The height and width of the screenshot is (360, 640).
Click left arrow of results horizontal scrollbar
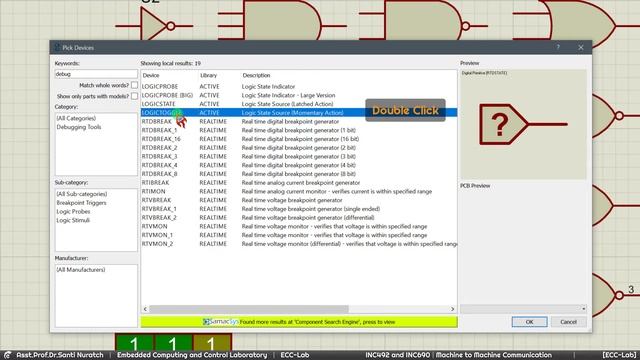145,309
